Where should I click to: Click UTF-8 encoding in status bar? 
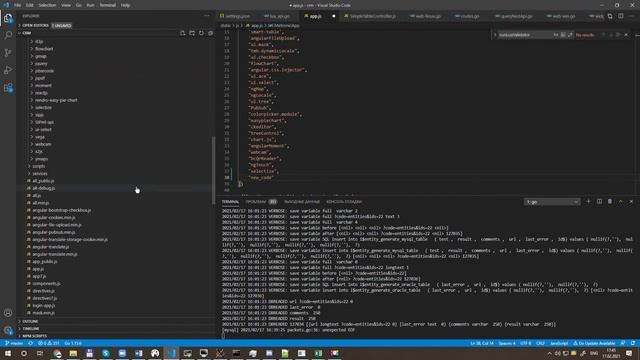point(526,343)
